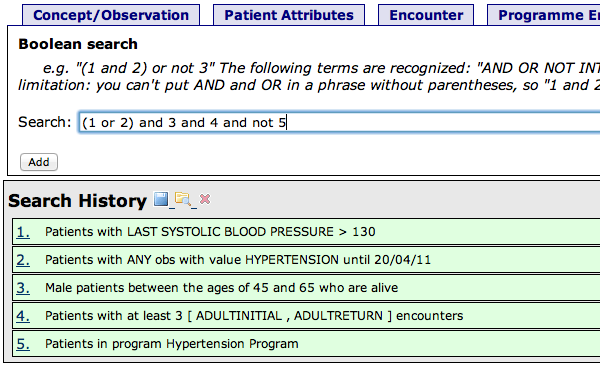Clear search history with pink X icon
The height and width of the screenshot is (367, 600).
click(x=205, y=199)
